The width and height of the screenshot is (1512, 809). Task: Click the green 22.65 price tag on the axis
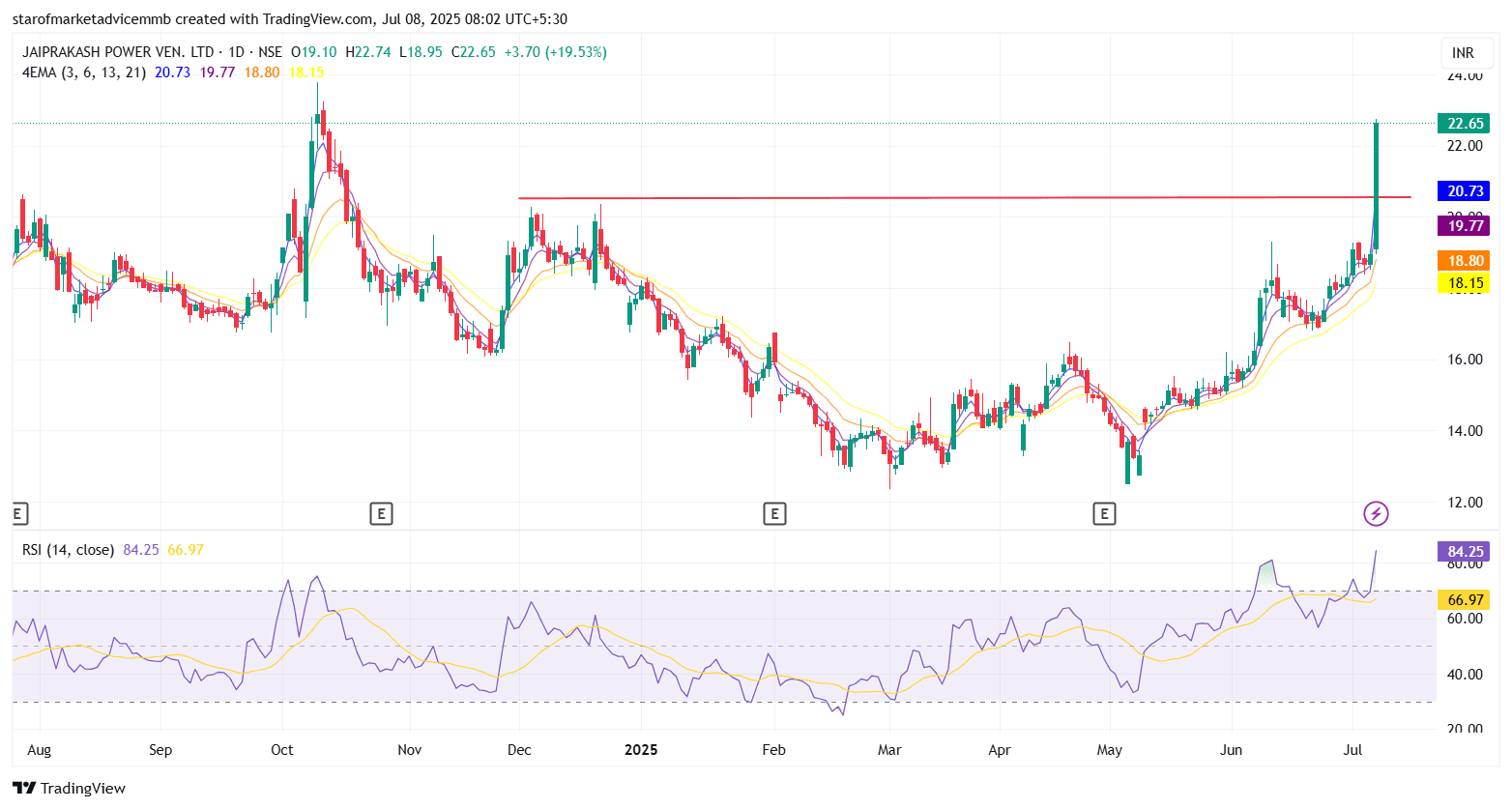(x=1464, y=124)
